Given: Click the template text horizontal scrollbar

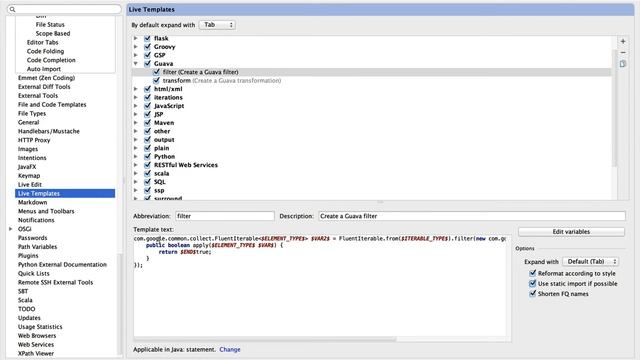Looking at the screenshot, I should (264, 339).
